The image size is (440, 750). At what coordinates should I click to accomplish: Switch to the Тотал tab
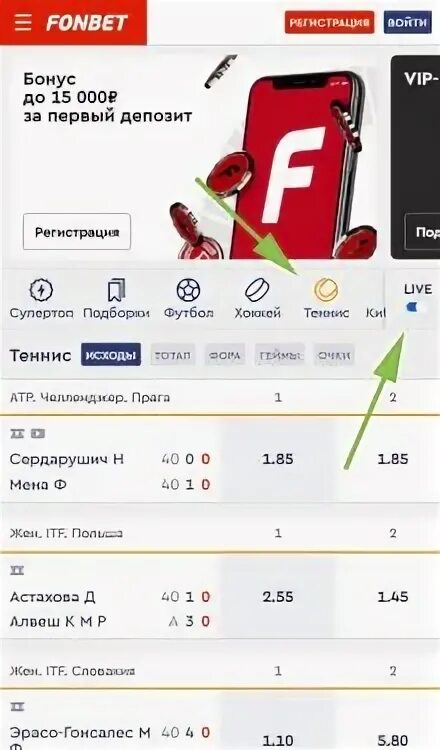[x=173, y=355]
